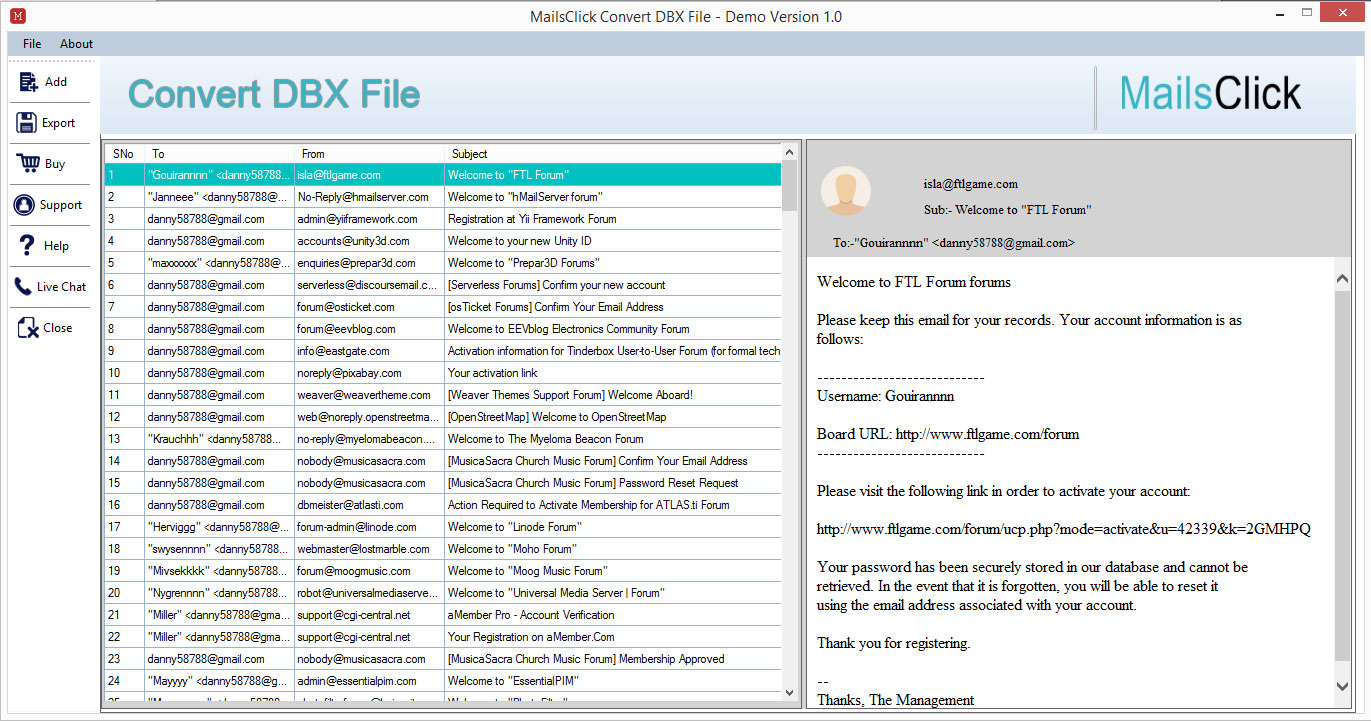This screenshot has height=721, width=1371.
Task: Click the Live Chat phone icon
Action: (x=23, y=287)
